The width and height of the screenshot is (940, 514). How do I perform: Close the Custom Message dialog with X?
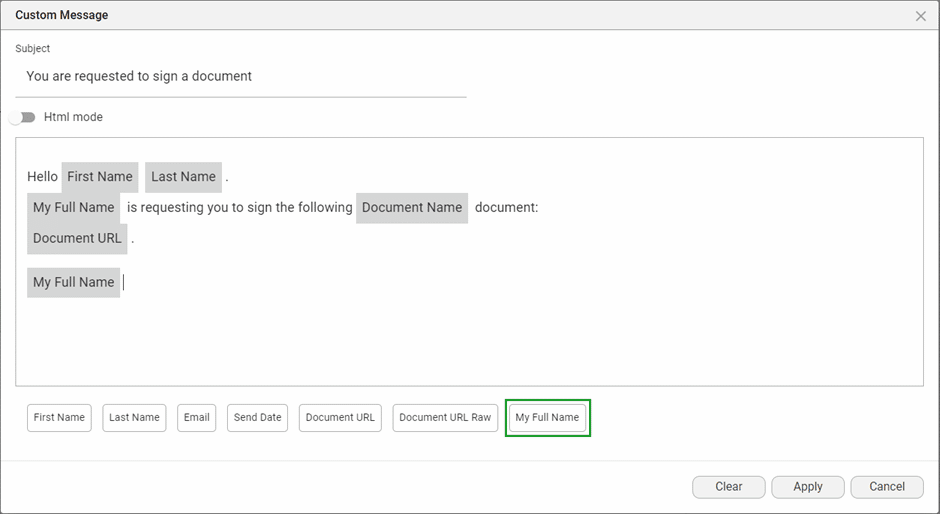click(x=920, y=16)
